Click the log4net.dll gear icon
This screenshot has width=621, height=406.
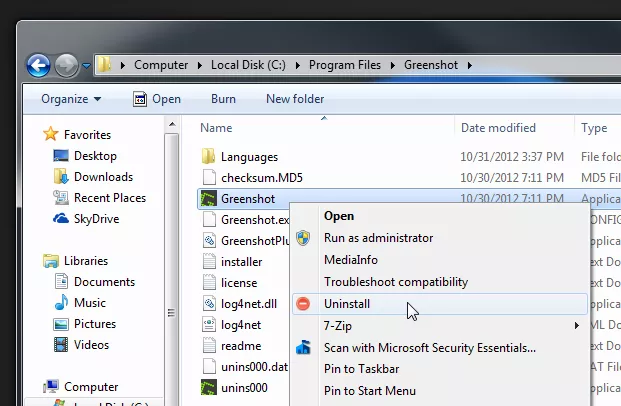pyautogui.click(x=209, y=303)
